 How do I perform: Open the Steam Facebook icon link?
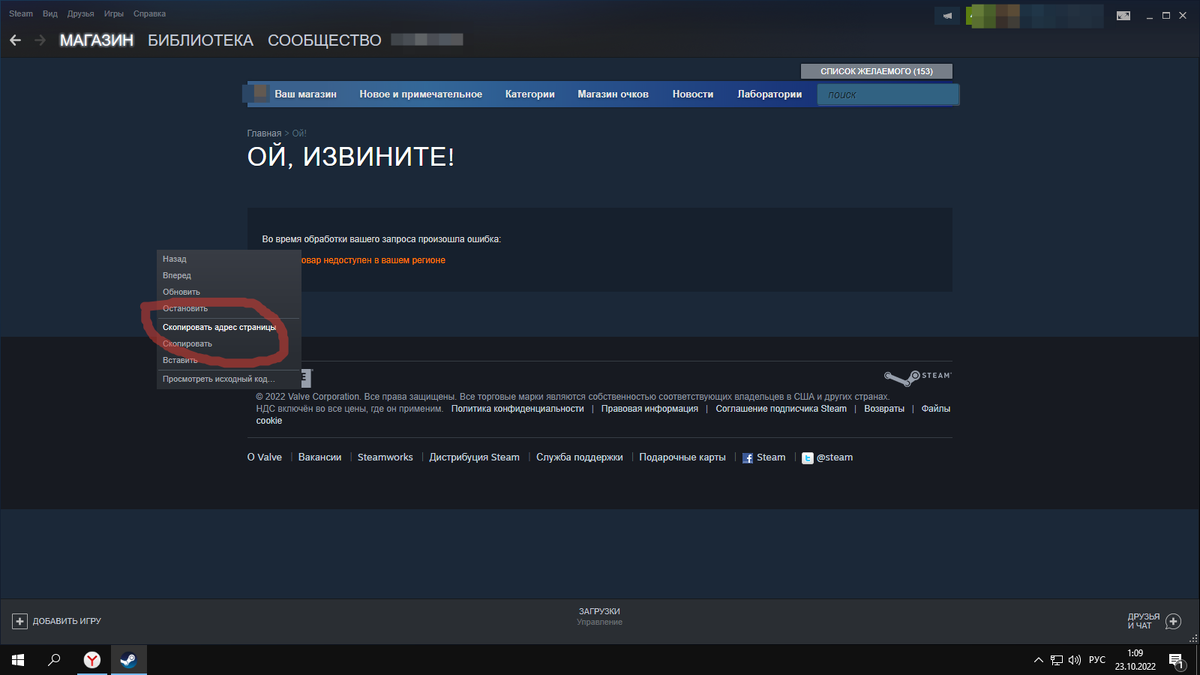point(747,458)
